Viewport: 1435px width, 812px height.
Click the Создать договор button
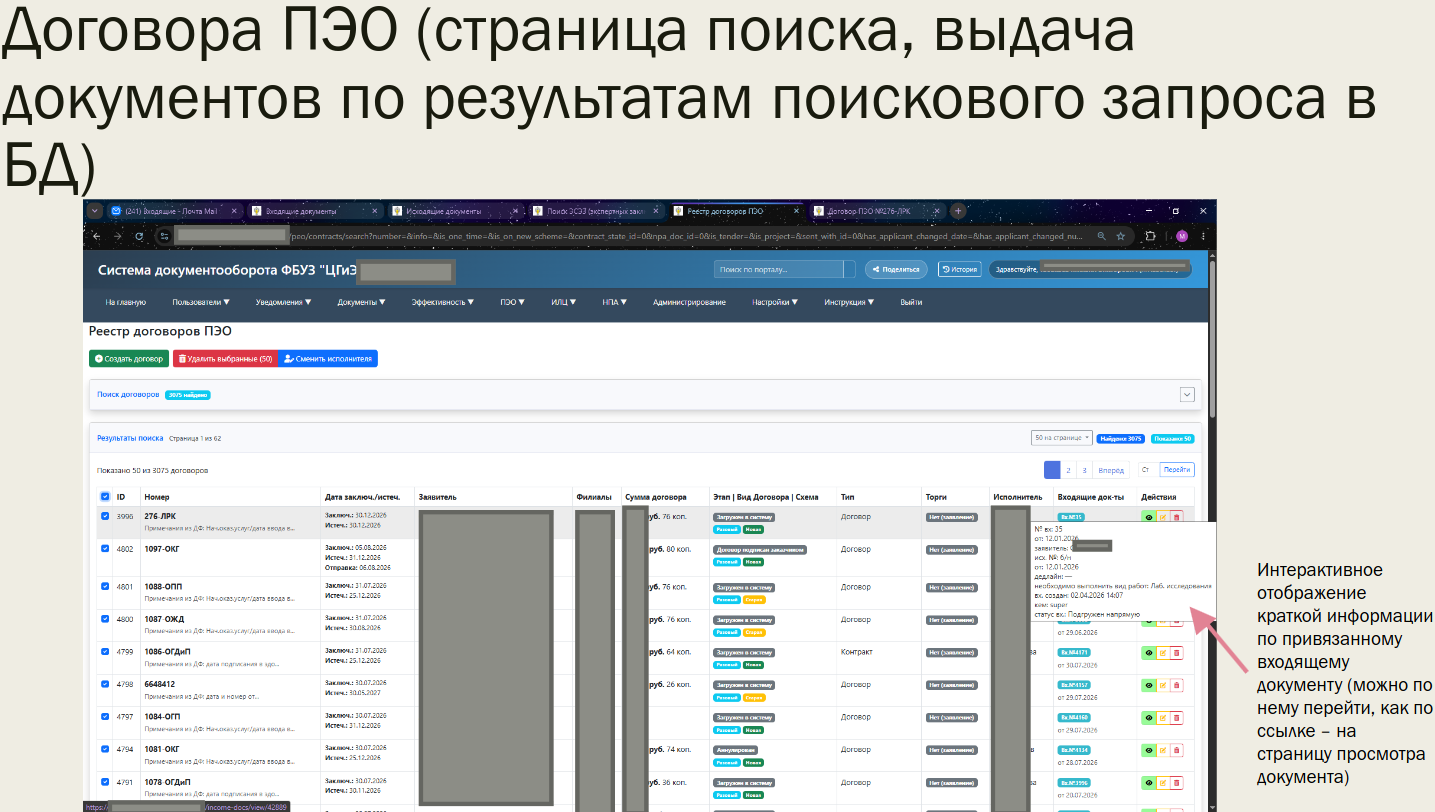[129, 358]
